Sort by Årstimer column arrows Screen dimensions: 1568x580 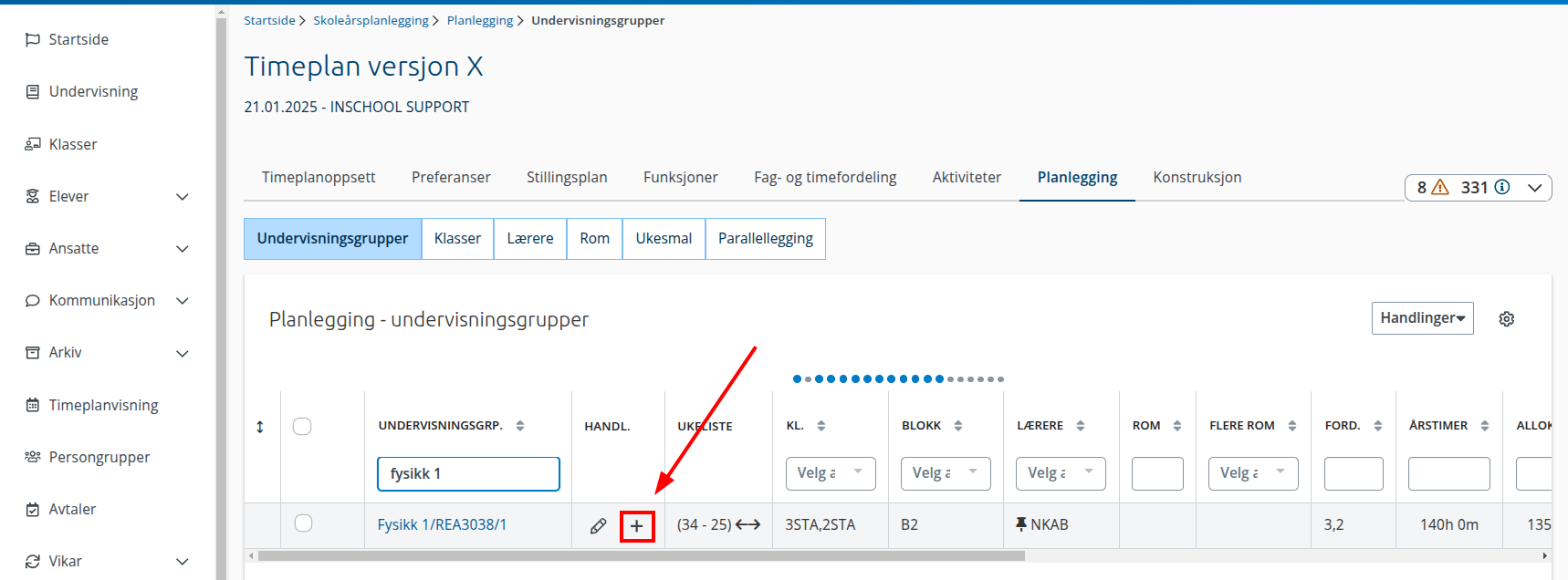pyautogui.click(x=1485, y=426)
